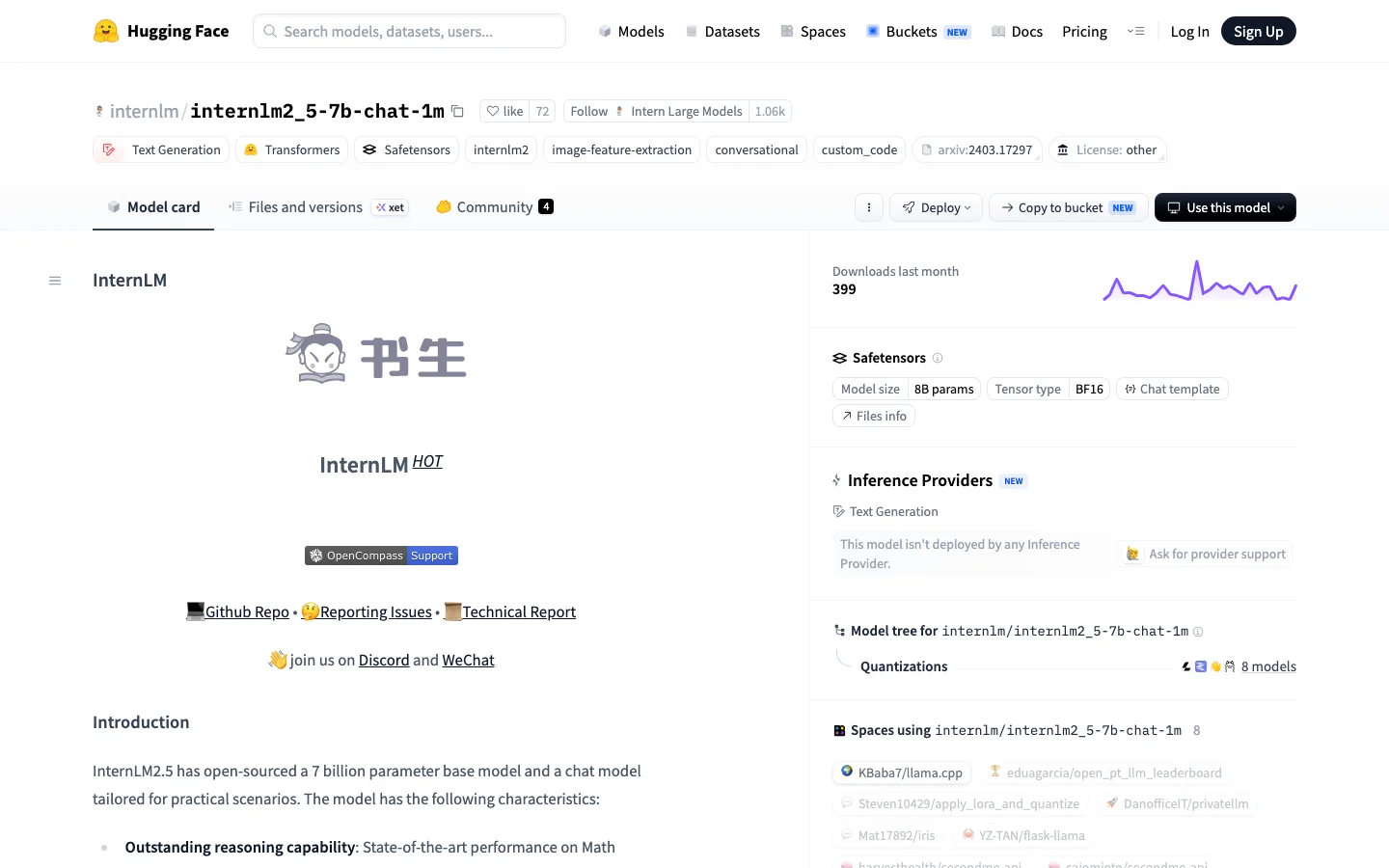Click the Safetensors tag in header
This screenshot has width=1389, height=868.
pyautogui.click(x=407, y=149)
